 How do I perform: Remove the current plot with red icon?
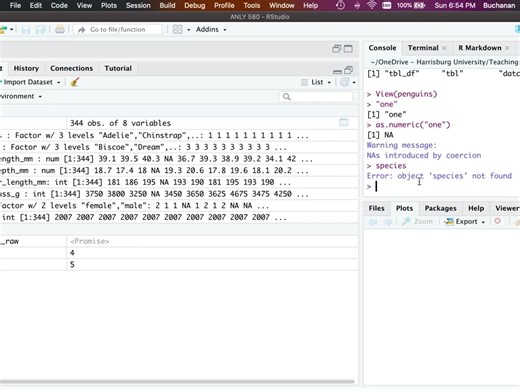498,221
